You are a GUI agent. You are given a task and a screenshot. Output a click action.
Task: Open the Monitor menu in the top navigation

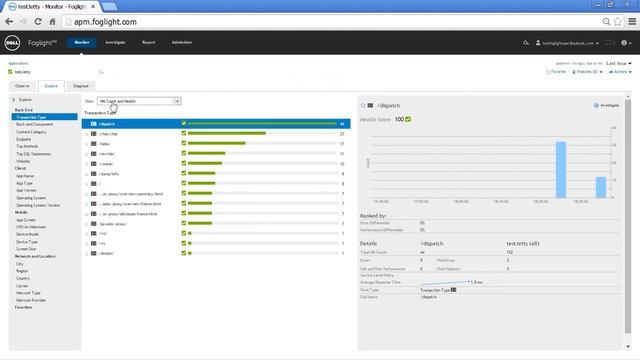click(82, 42)
